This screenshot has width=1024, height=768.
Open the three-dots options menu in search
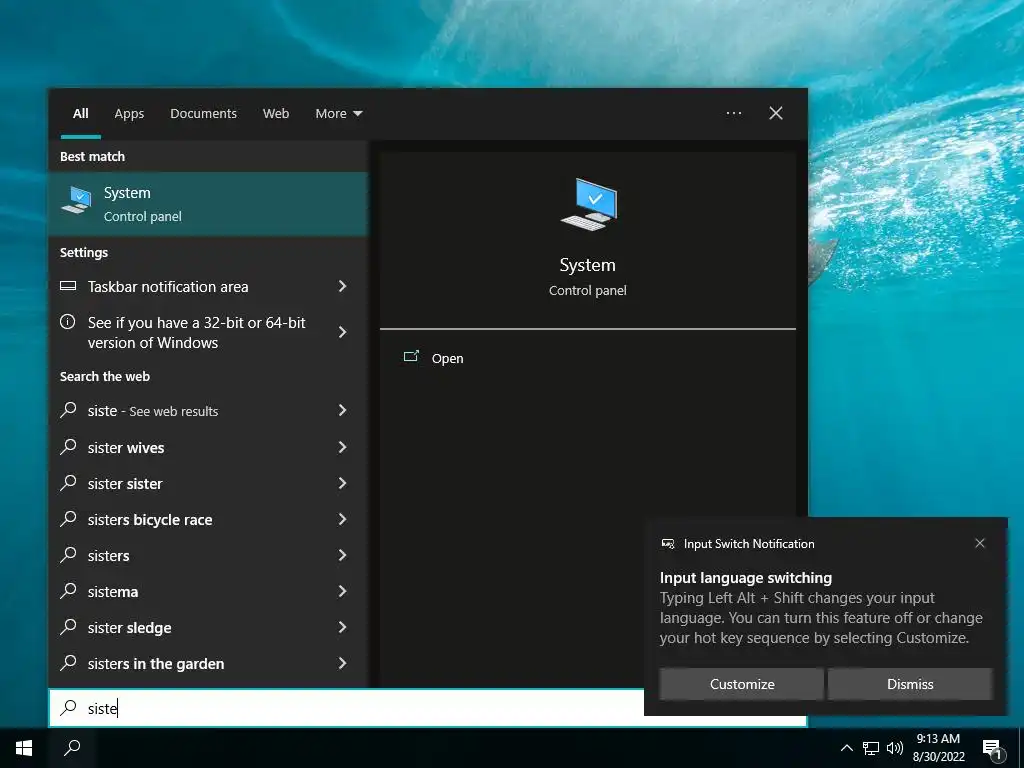point(734,113)
